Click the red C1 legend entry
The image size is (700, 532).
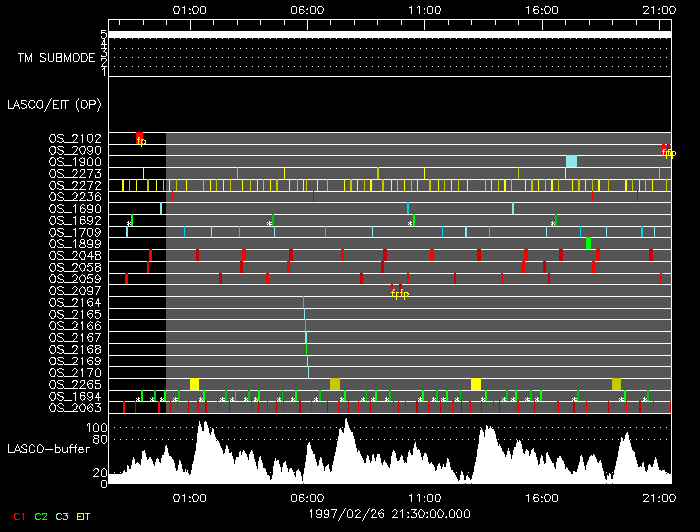(18, 516)
